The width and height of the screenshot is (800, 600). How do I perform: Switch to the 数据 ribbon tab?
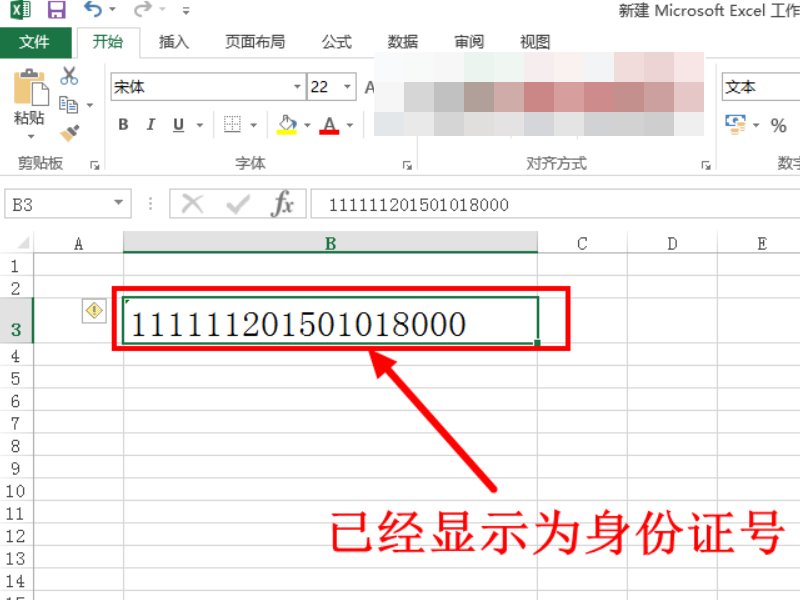coord(402,42)
